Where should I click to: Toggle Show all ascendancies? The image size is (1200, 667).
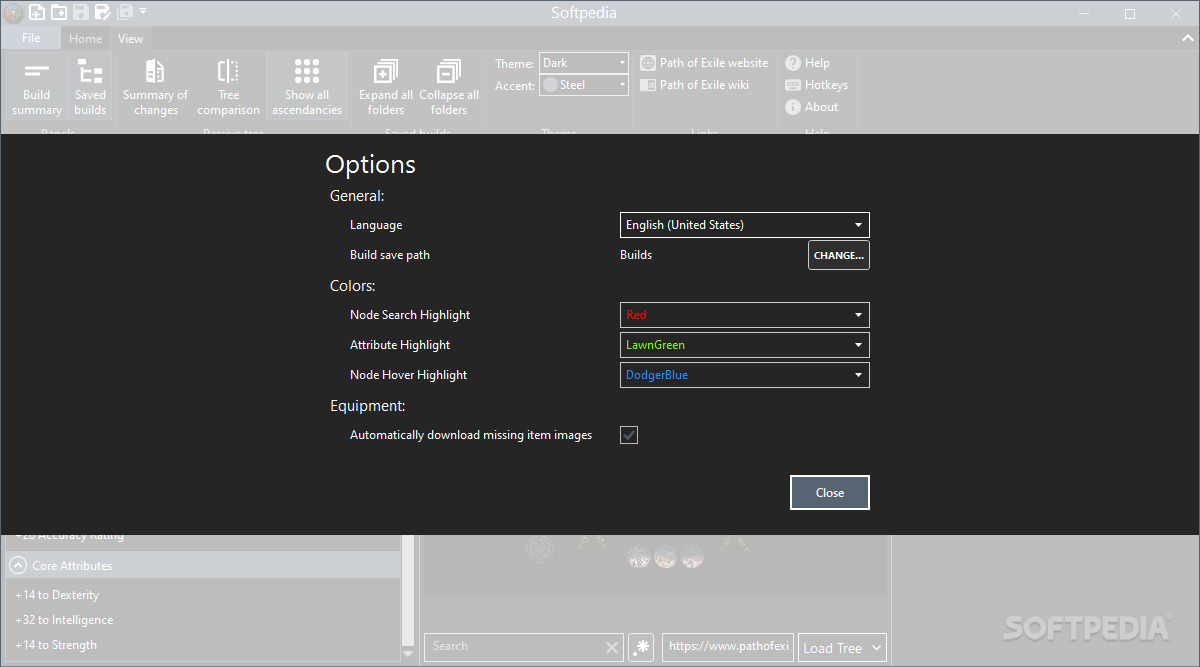307,88
